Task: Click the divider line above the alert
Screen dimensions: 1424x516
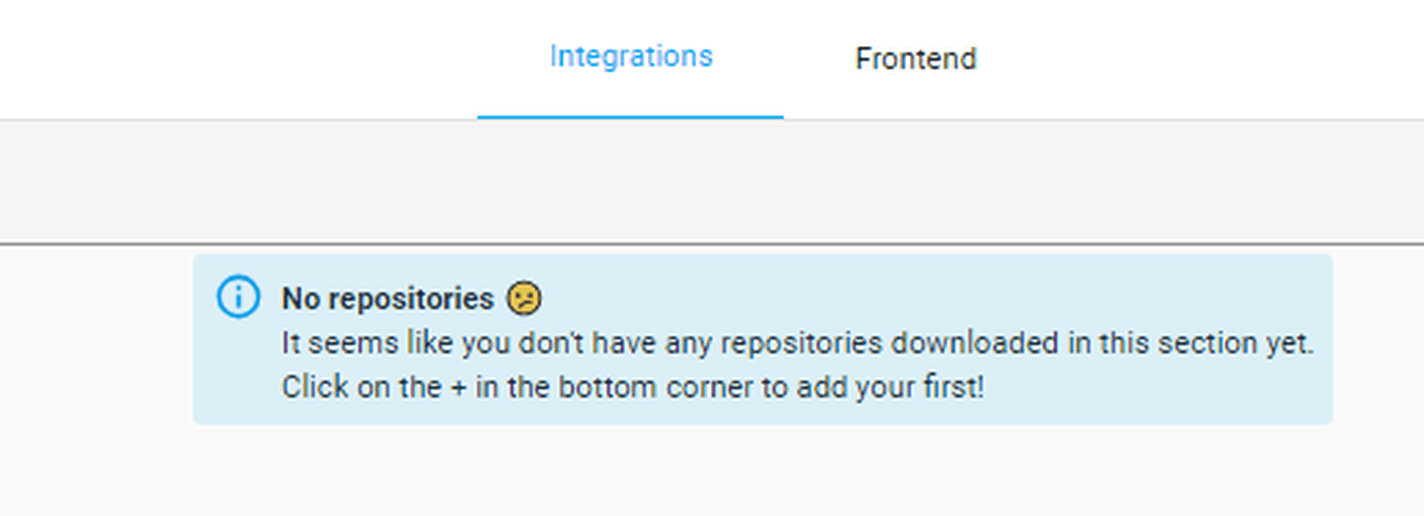Action: [x=712, y=243]
